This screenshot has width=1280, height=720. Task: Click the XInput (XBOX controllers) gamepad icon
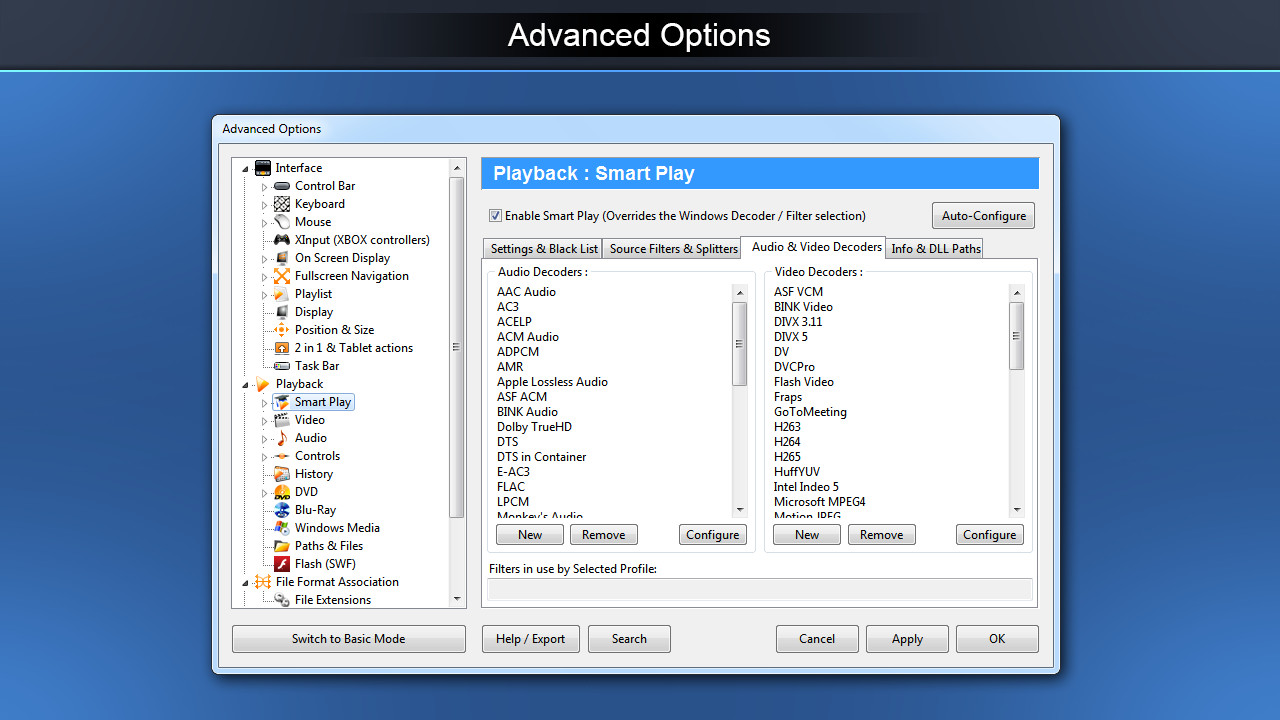(x=281, y=239)
